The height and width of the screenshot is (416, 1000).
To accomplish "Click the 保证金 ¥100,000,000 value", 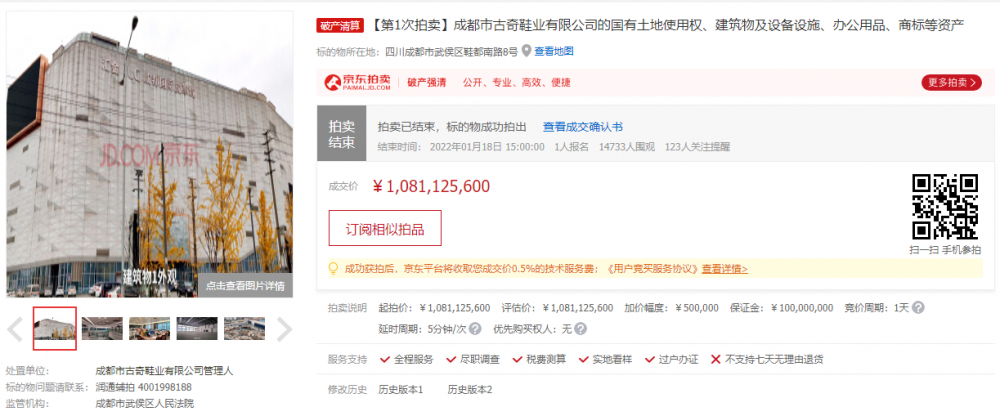I will pyautogui.click(x=802, y=308).
